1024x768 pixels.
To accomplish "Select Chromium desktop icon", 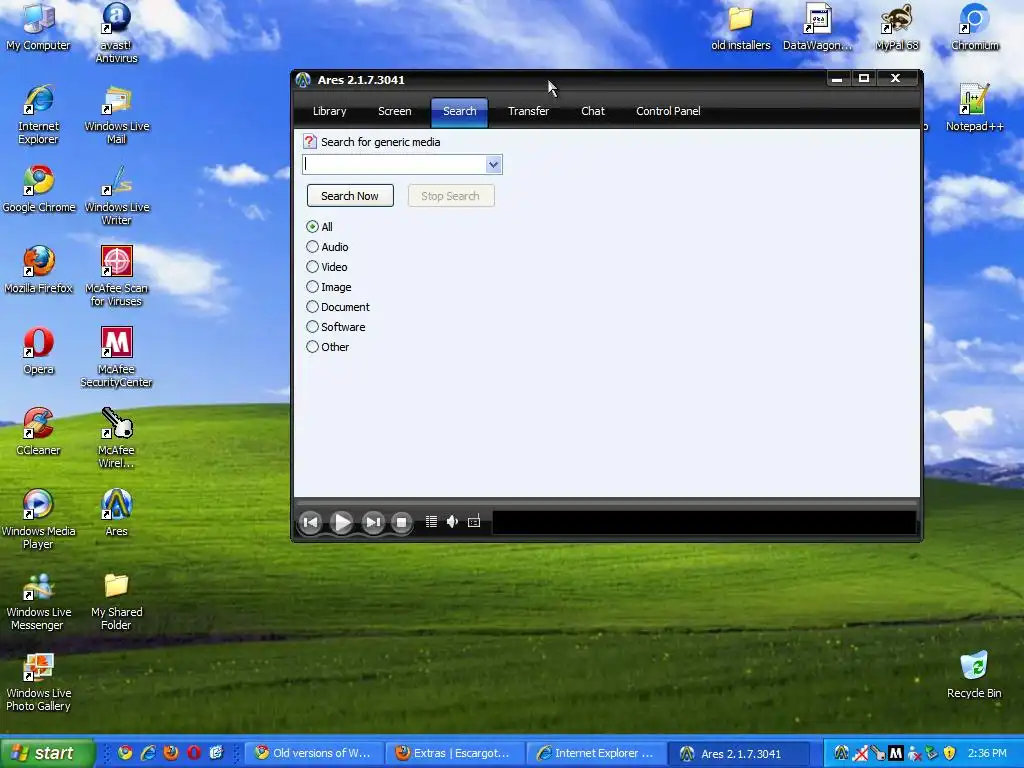I will click(974, 27).
